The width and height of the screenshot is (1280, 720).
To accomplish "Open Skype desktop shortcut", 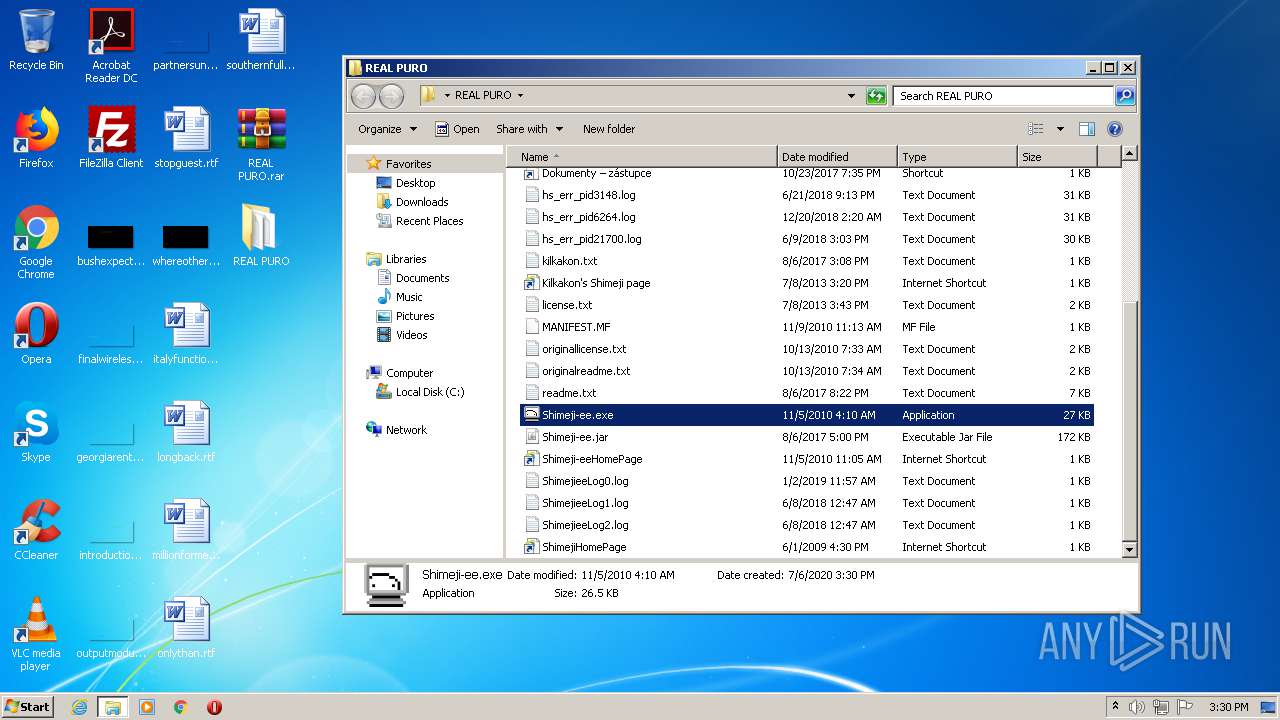I will [36, 432].
